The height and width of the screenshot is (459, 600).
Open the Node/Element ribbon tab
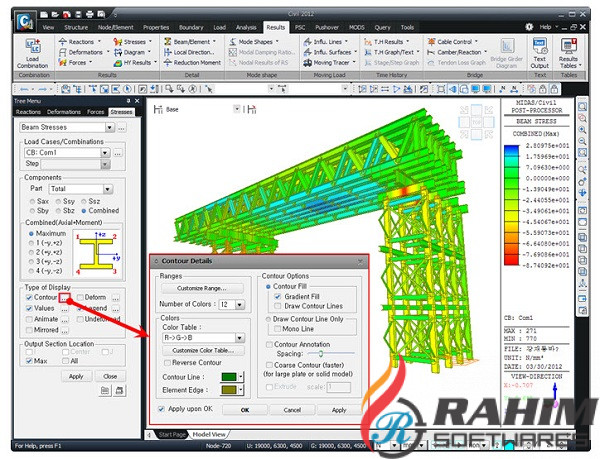click(116, 28)
